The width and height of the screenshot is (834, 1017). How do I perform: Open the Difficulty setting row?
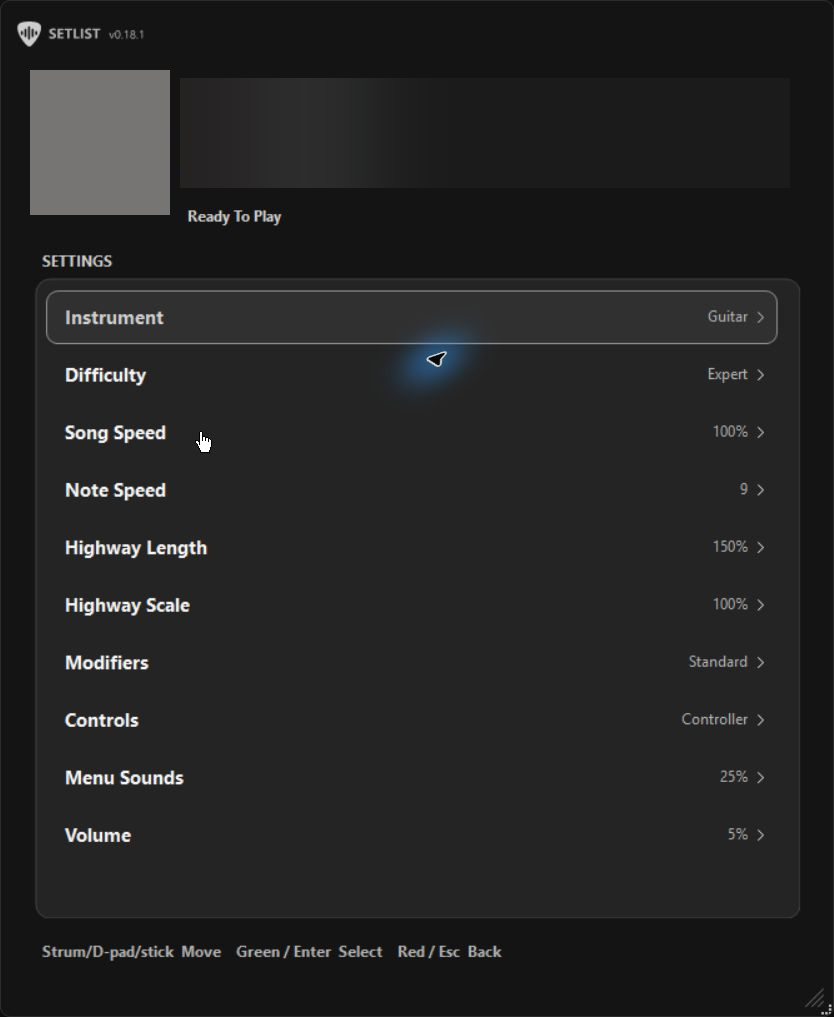click(412, 375)
